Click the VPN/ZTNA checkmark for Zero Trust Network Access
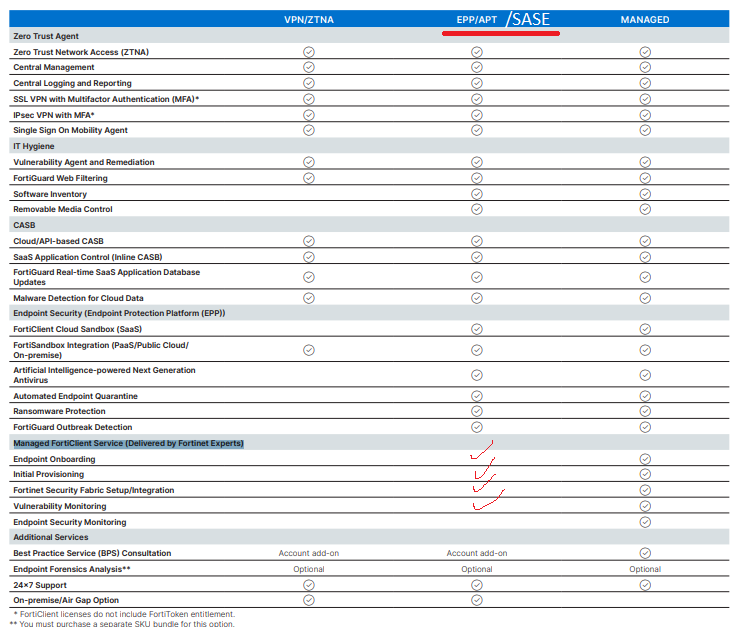739x627 pixels. click(x=309, y=52)
